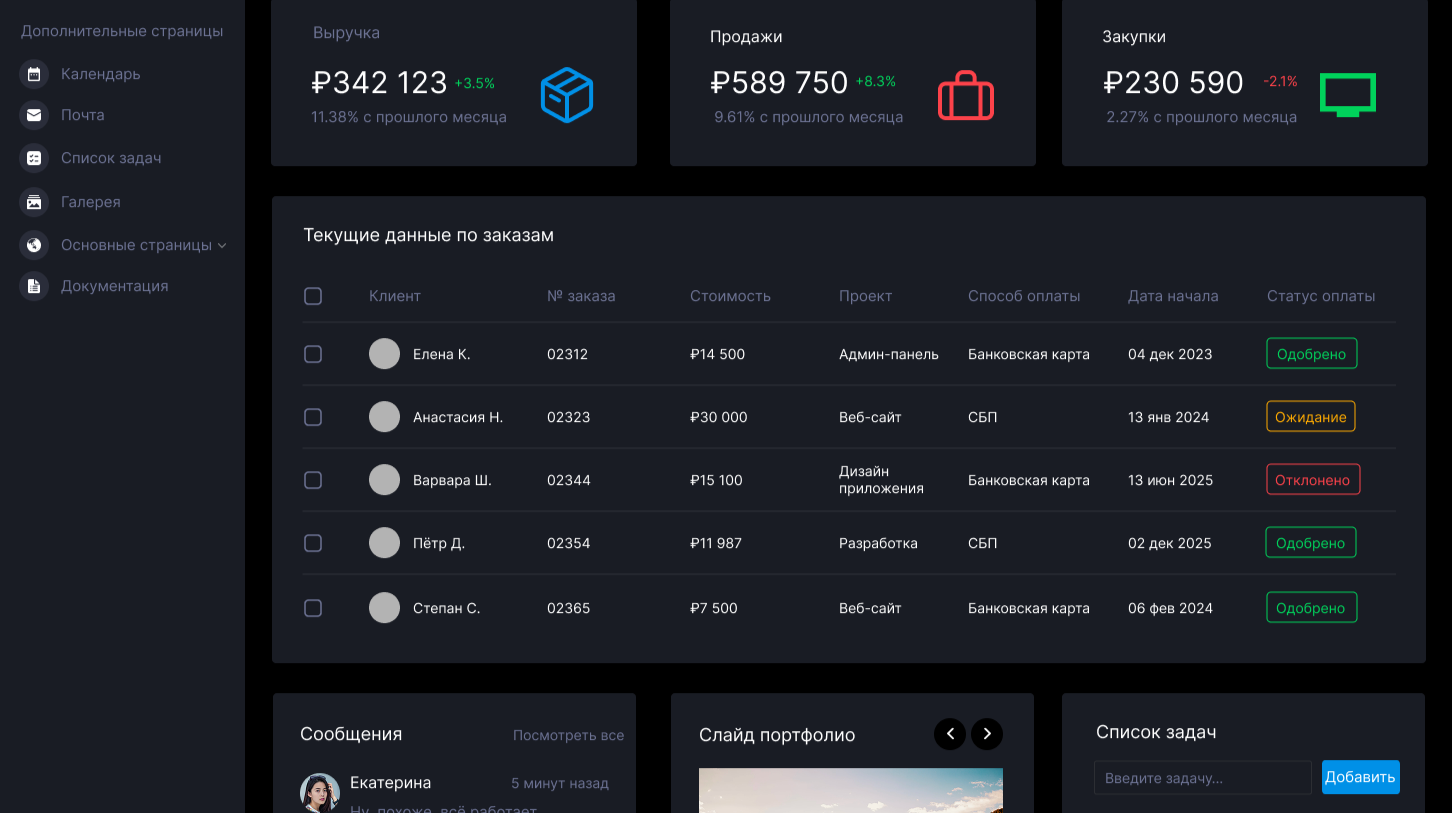Click the Calendar icon in sidebar

34,74
